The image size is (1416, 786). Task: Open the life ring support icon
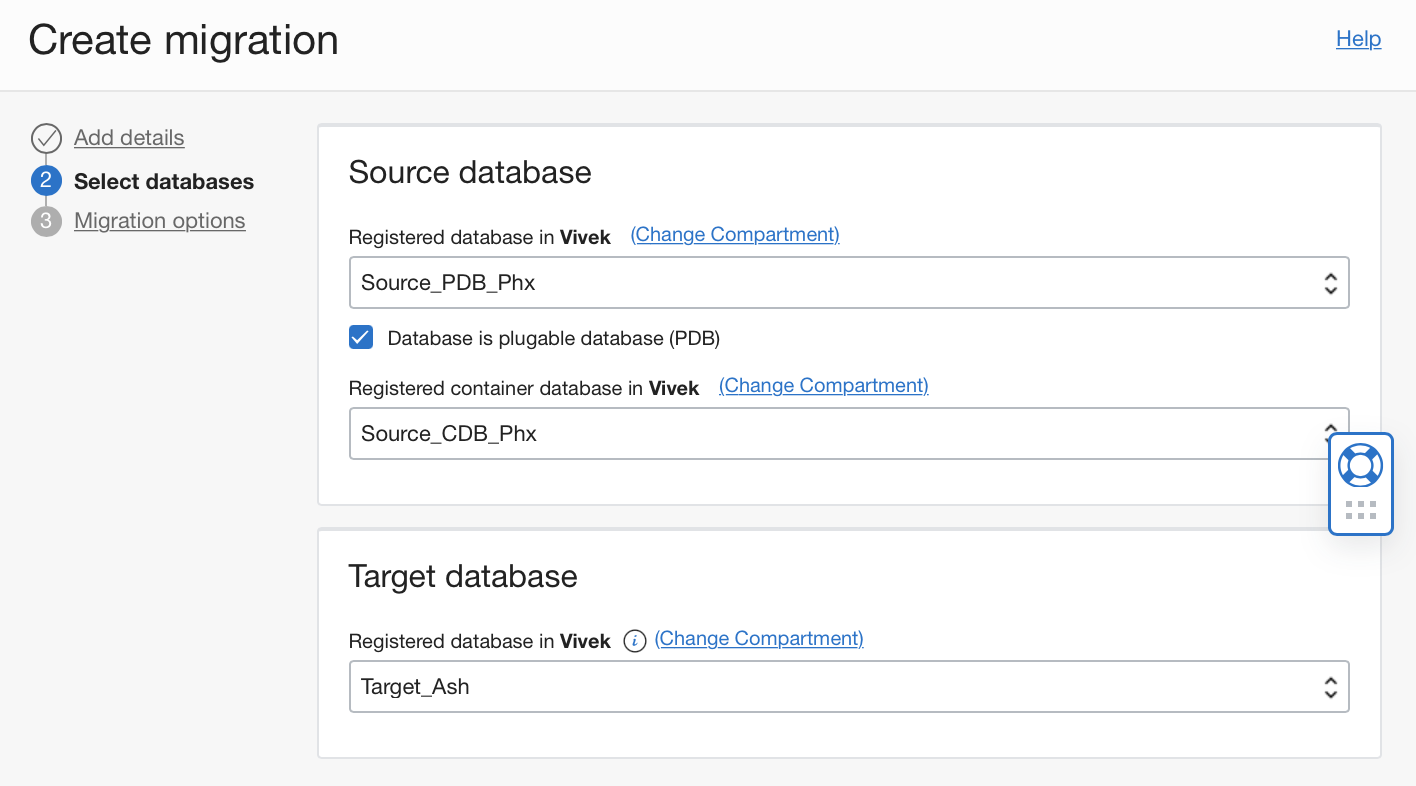click(1360, 465)
